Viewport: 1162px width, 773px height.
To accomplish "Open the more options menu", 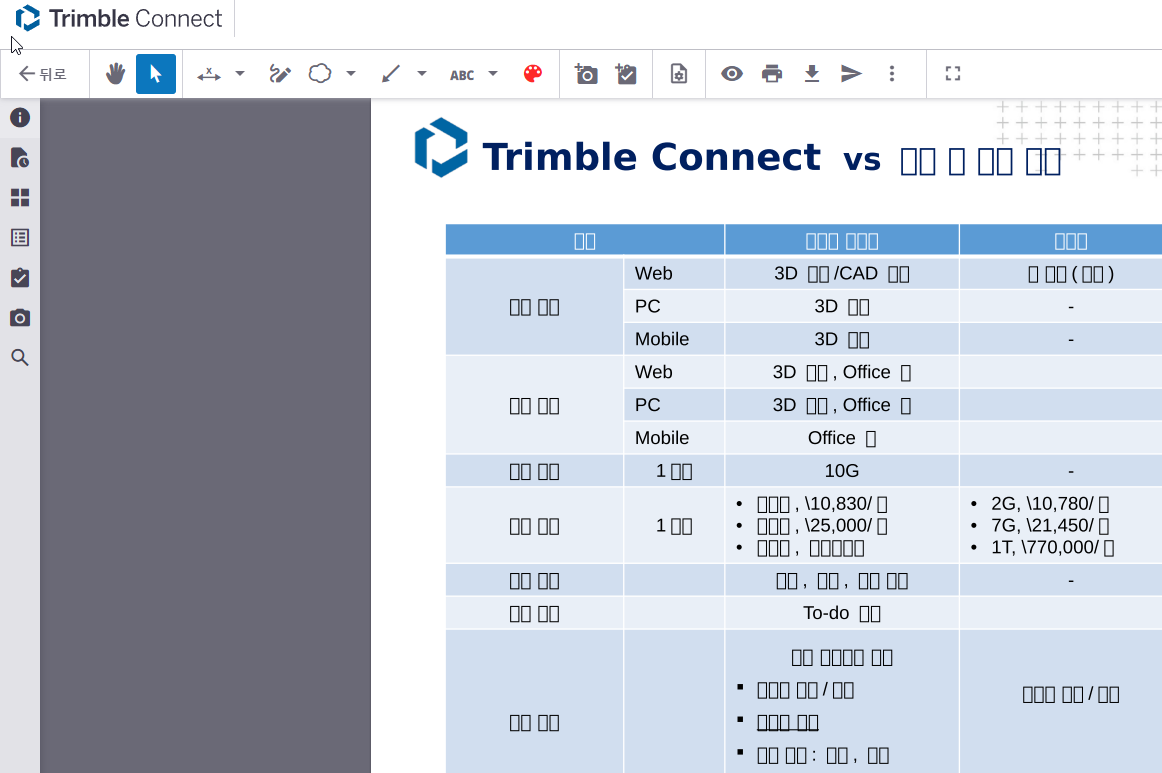I will click(x=892, y=73).
